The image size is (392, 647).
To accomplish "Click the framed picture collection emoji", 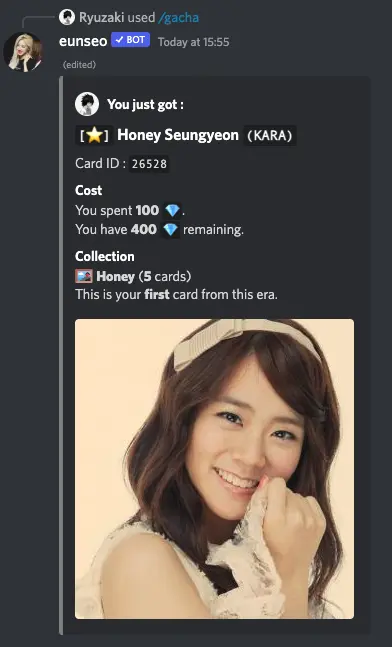I will point(84,276).
